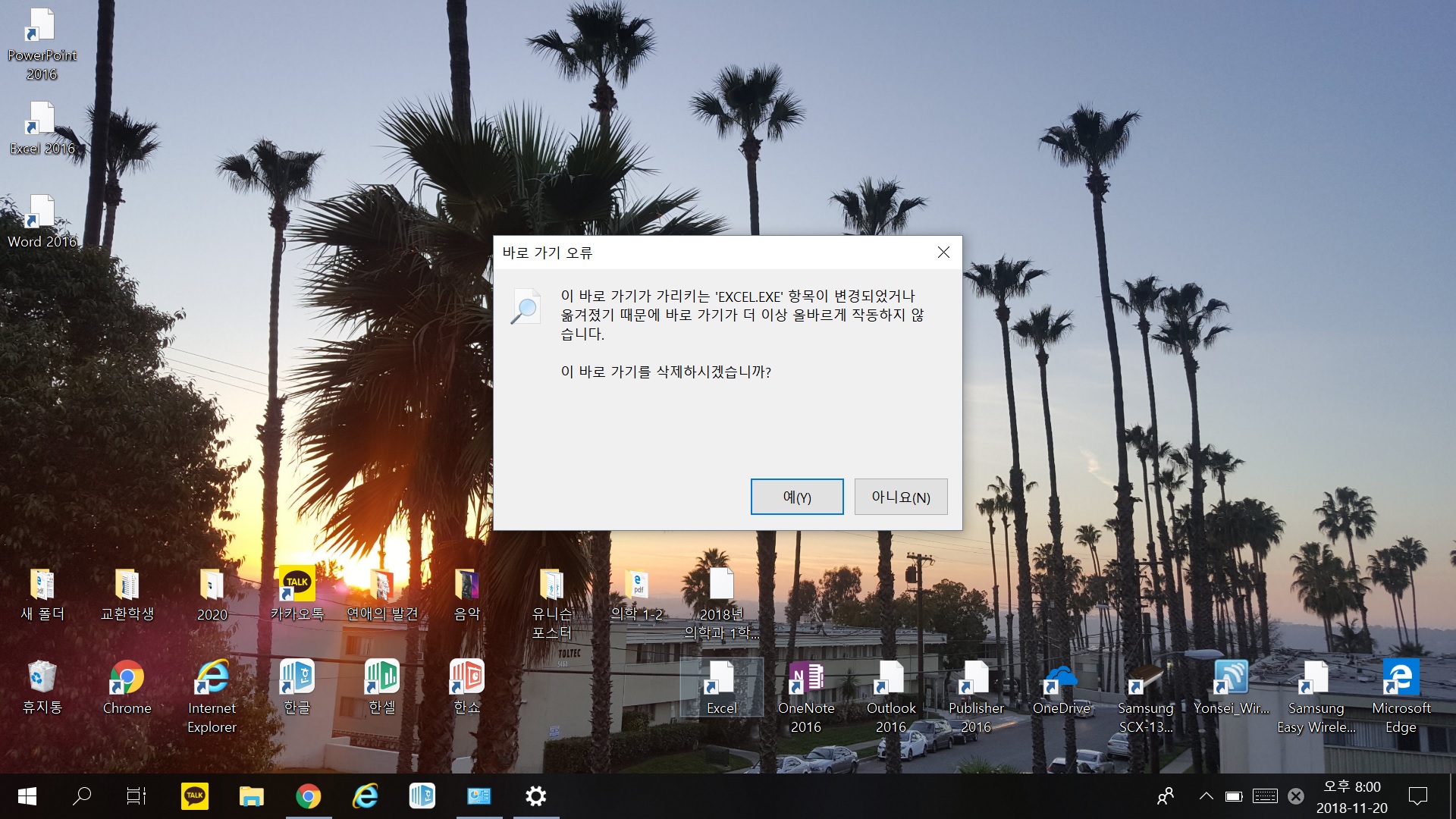
Task: Select the highlighted Excel desktop shortcut
Action: pos(721,688)
